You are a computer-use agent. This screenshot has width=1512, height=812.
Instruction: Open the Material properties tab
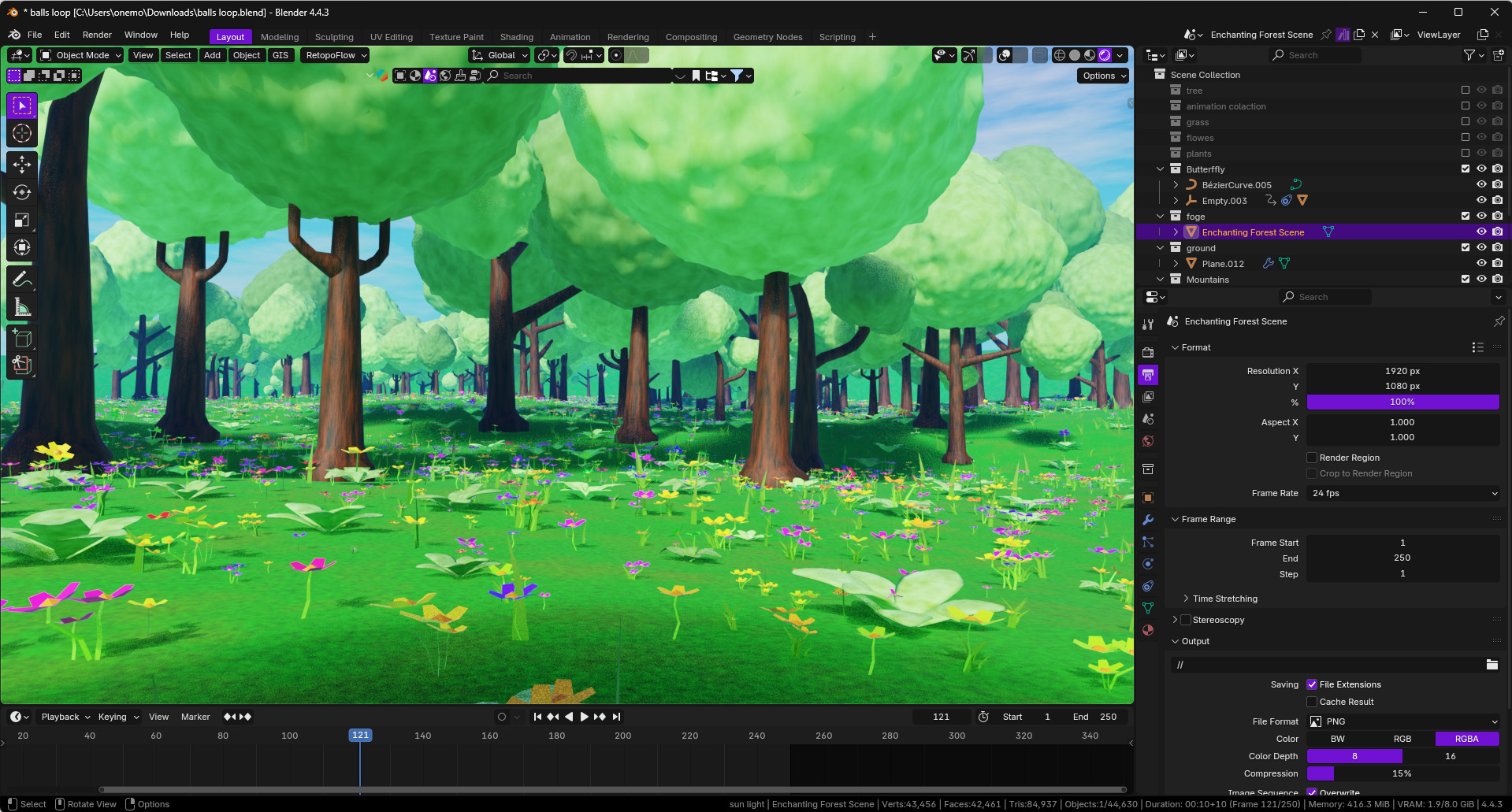(1148, 630)
